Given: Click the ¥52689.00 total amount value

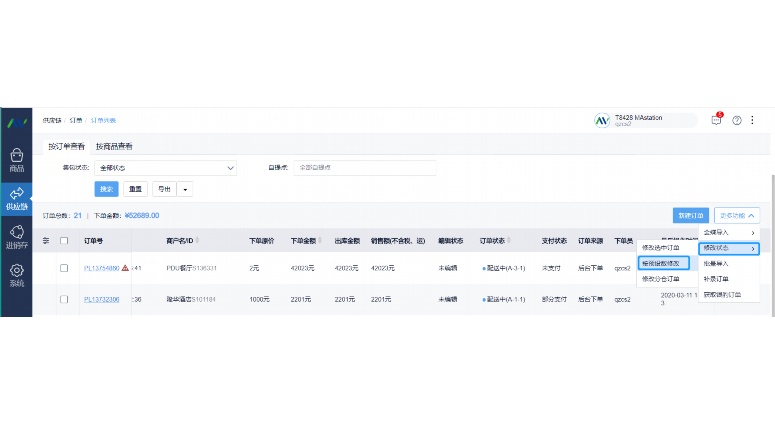Looking at the screenshot, I should click(142, 215).
